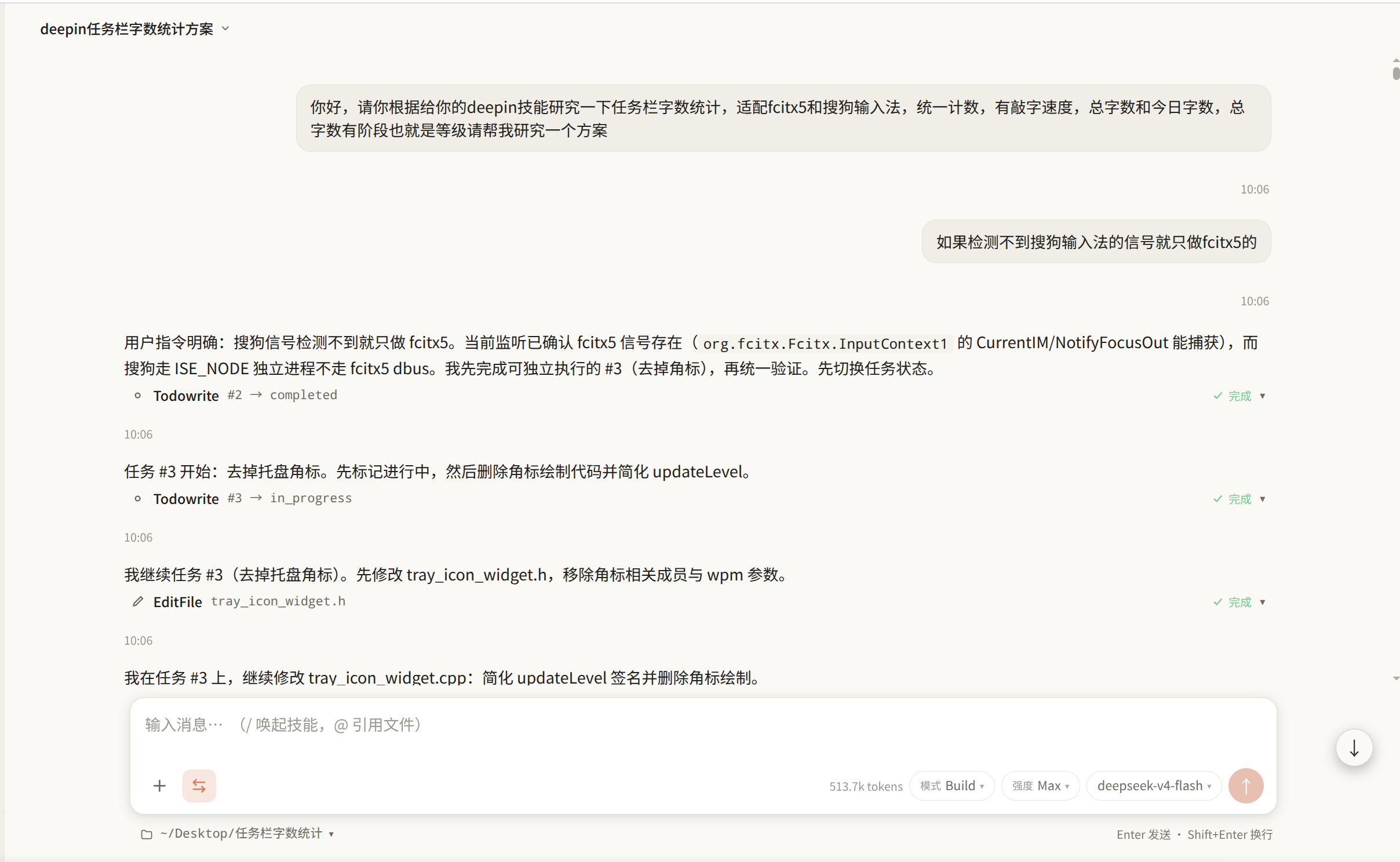This screenshot has width=1400, height=862.
Task: Expand the ~/Desktop/任务栏字数统计 working directory menu
Action: tap(238, 834)
